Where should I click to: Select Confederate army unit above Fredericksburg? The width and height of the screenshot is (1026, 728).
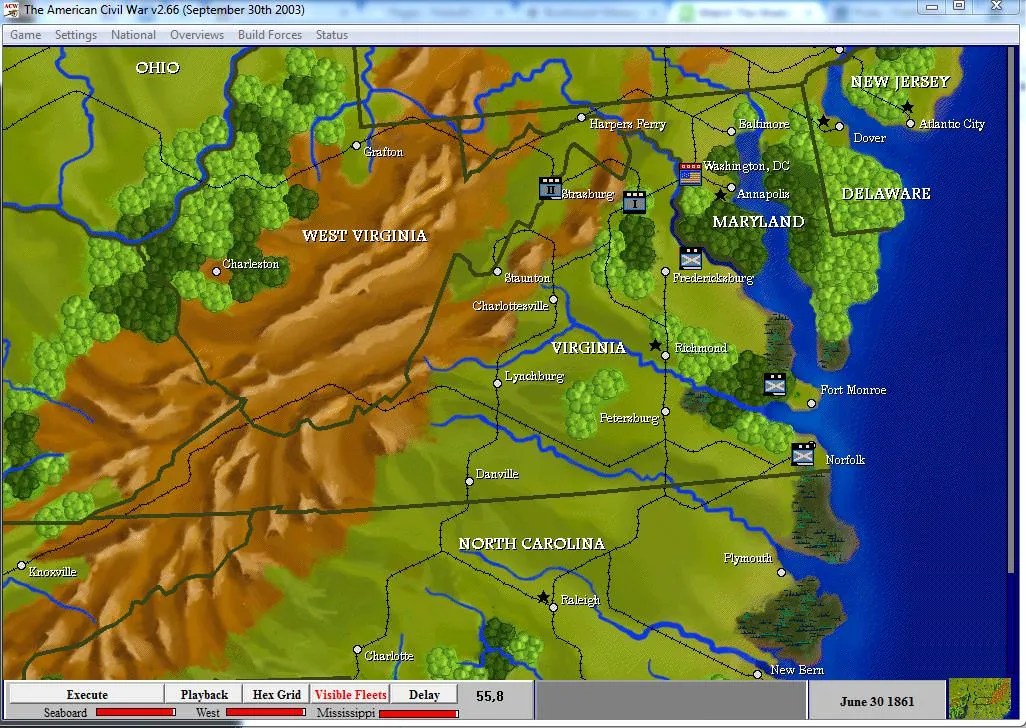pyautogui.click(x=691, y=258)
